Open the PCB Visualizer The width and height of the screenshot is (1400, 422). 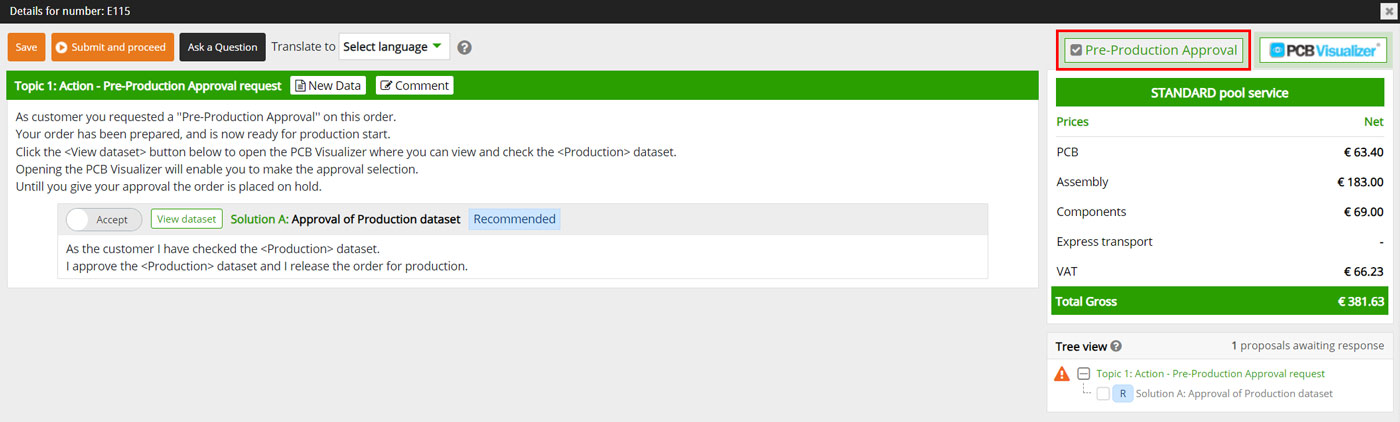click(x=1323, y=50)
